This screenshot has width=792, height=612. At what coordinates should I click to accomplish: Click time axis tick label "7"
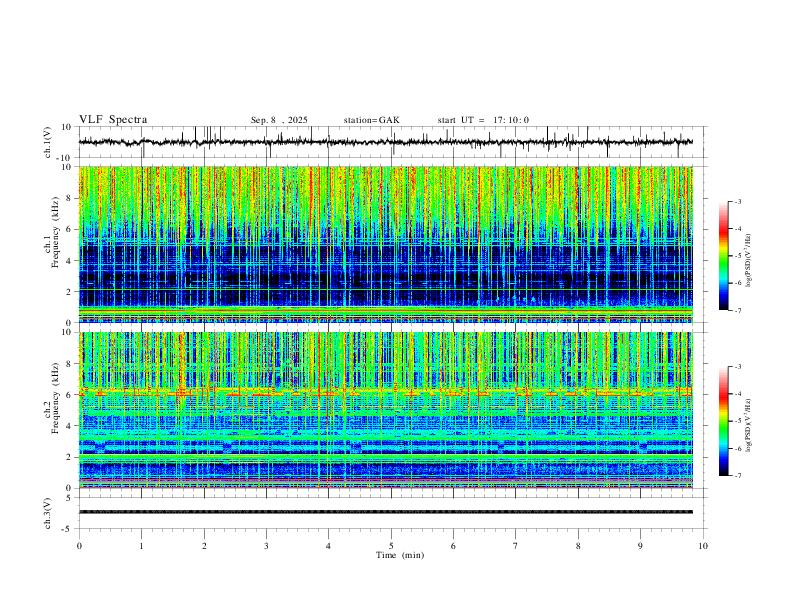[516, 546]
